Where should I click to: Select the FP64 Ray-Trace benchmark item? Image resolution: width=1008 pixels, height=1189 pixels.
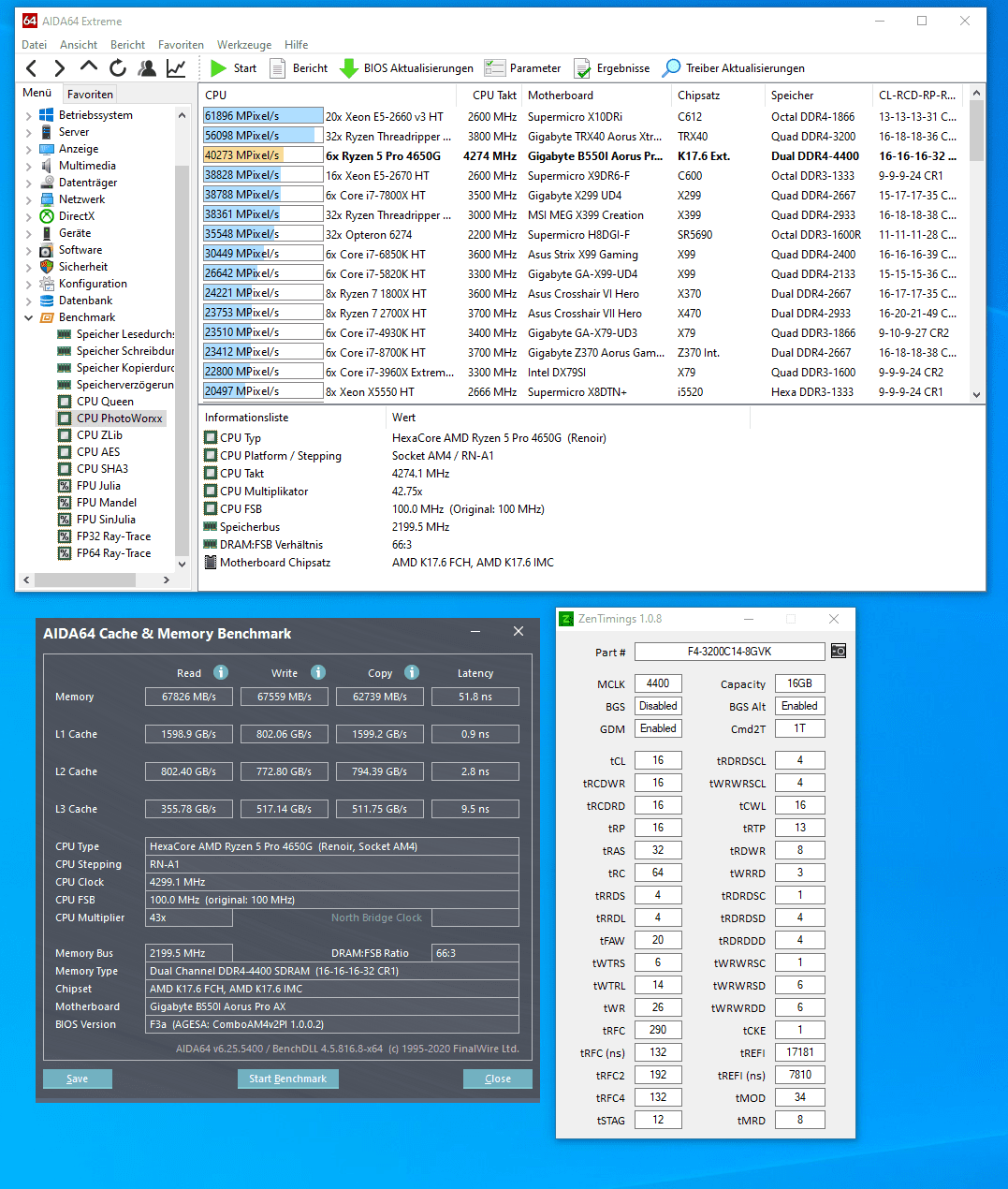113,553
